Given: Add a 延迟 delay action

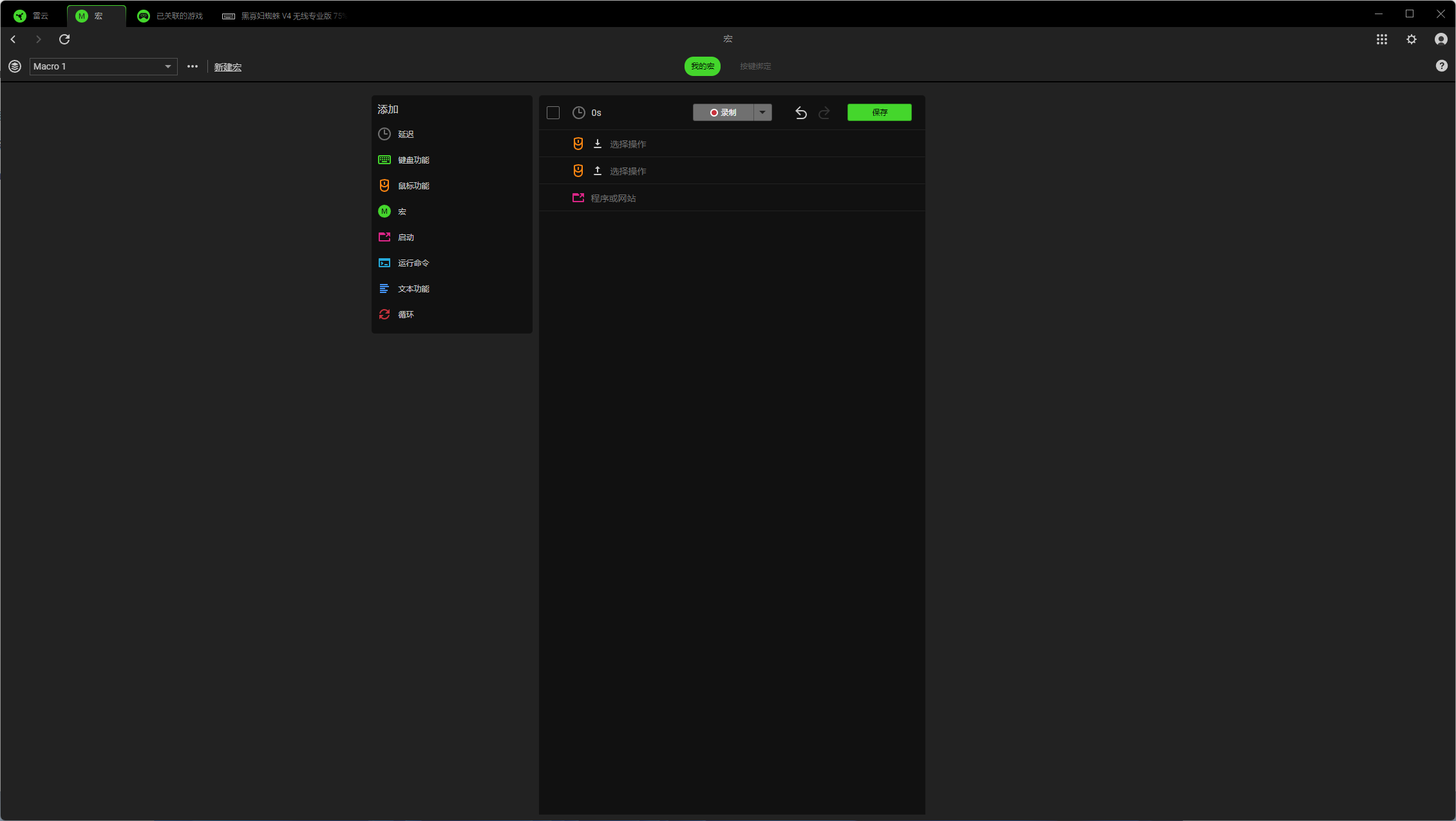Looking at the screenshot, I should pos(405,134).
